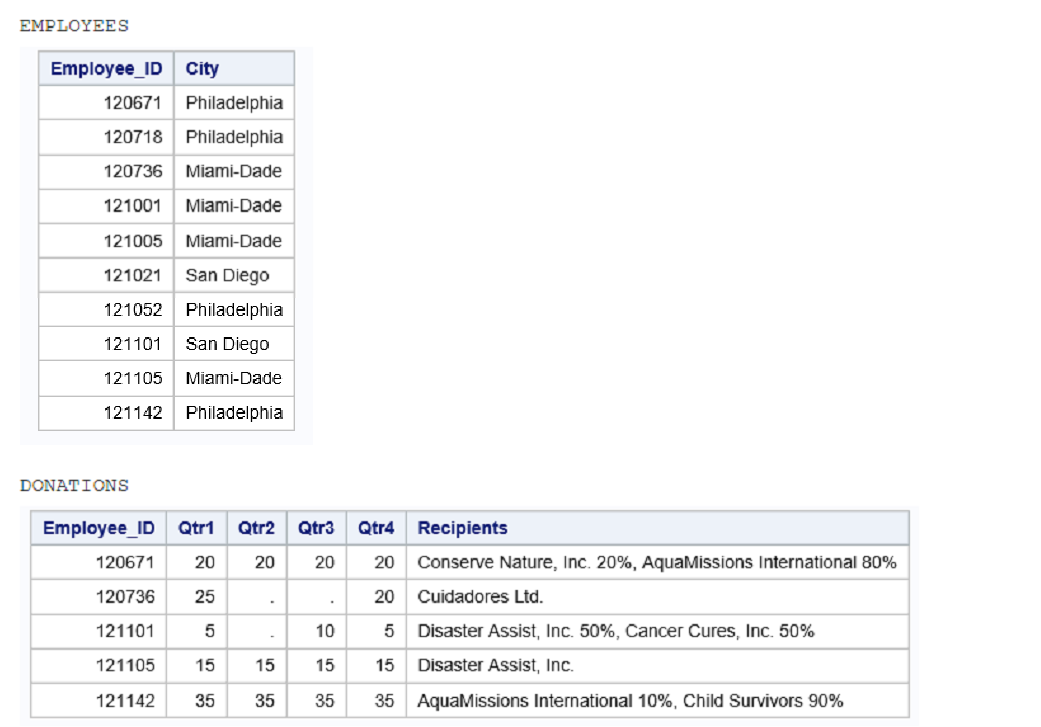Click the Qtr4 column header
Image resolution: width=1041 pixels, height=727 pixels.
(376, 528)
